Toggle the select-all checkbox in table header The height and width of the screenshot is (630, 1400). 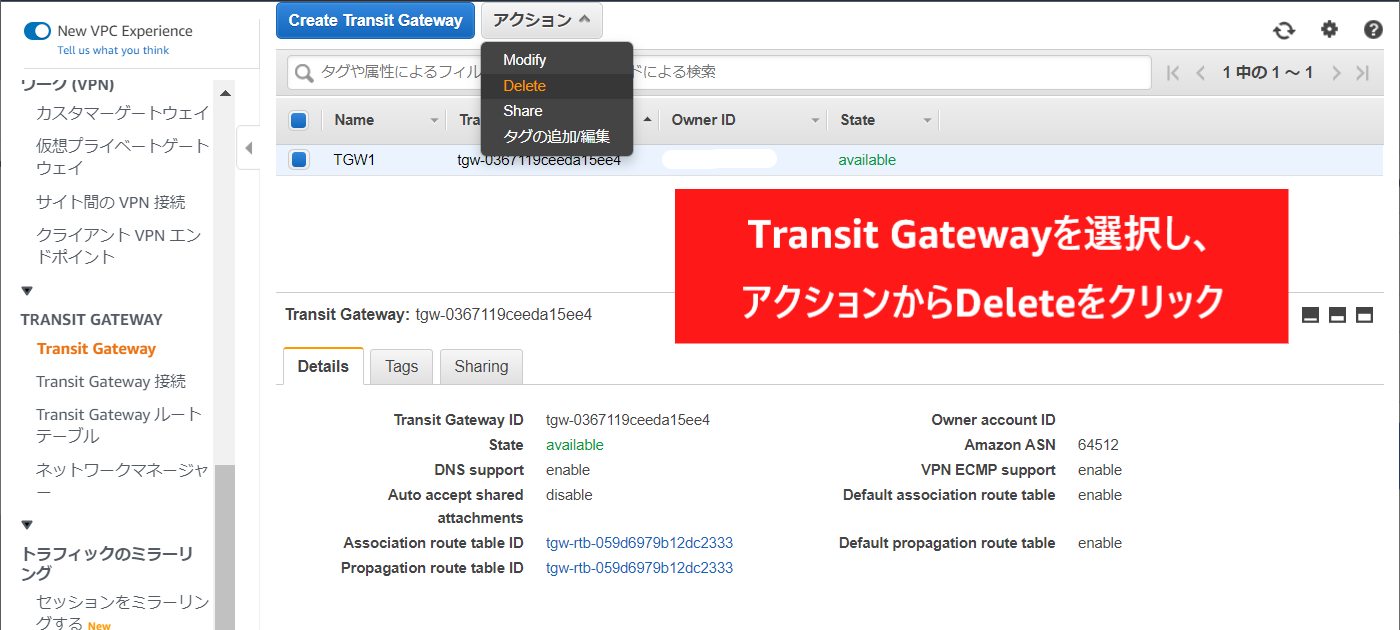coord(299,120)
